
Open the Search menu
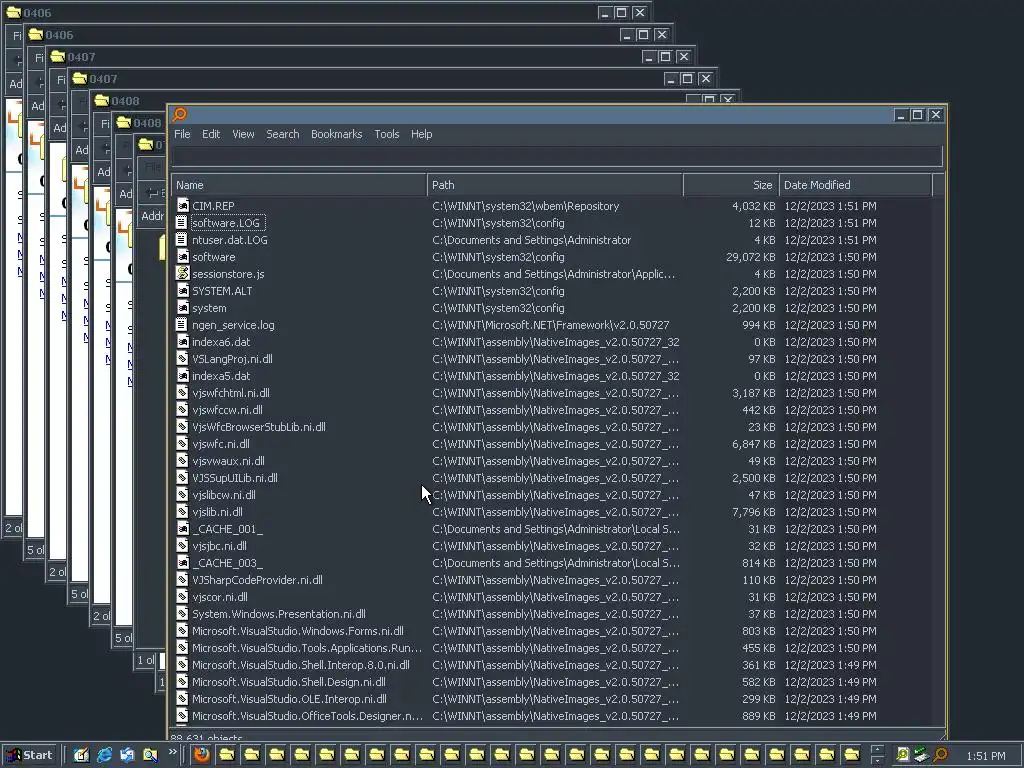click(283, 134)
